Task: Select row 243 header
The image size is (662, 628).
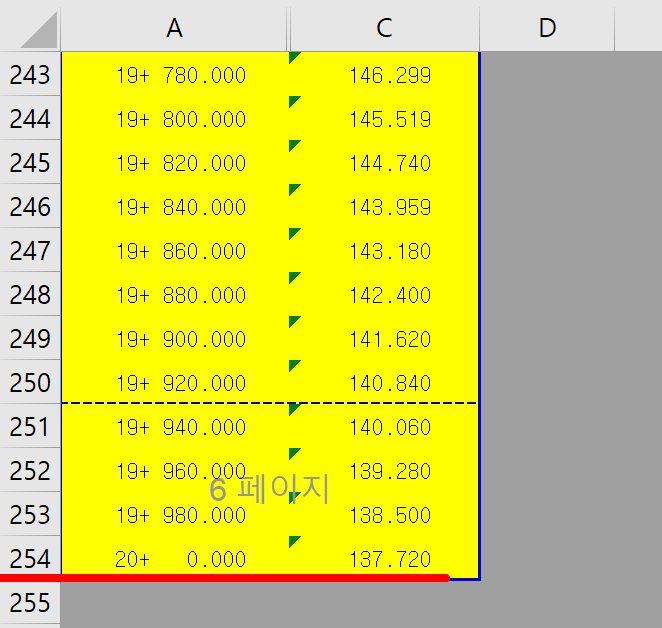Action: tap(30, 75)
